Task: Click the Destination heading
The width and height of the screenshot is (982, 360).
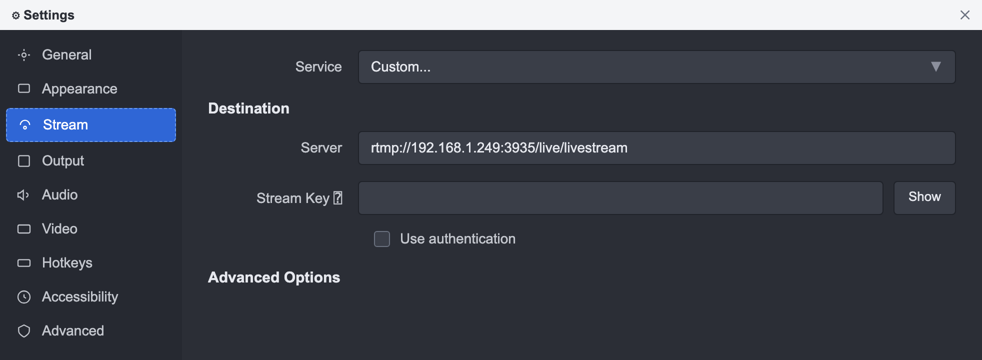Action: click(249, 108)
